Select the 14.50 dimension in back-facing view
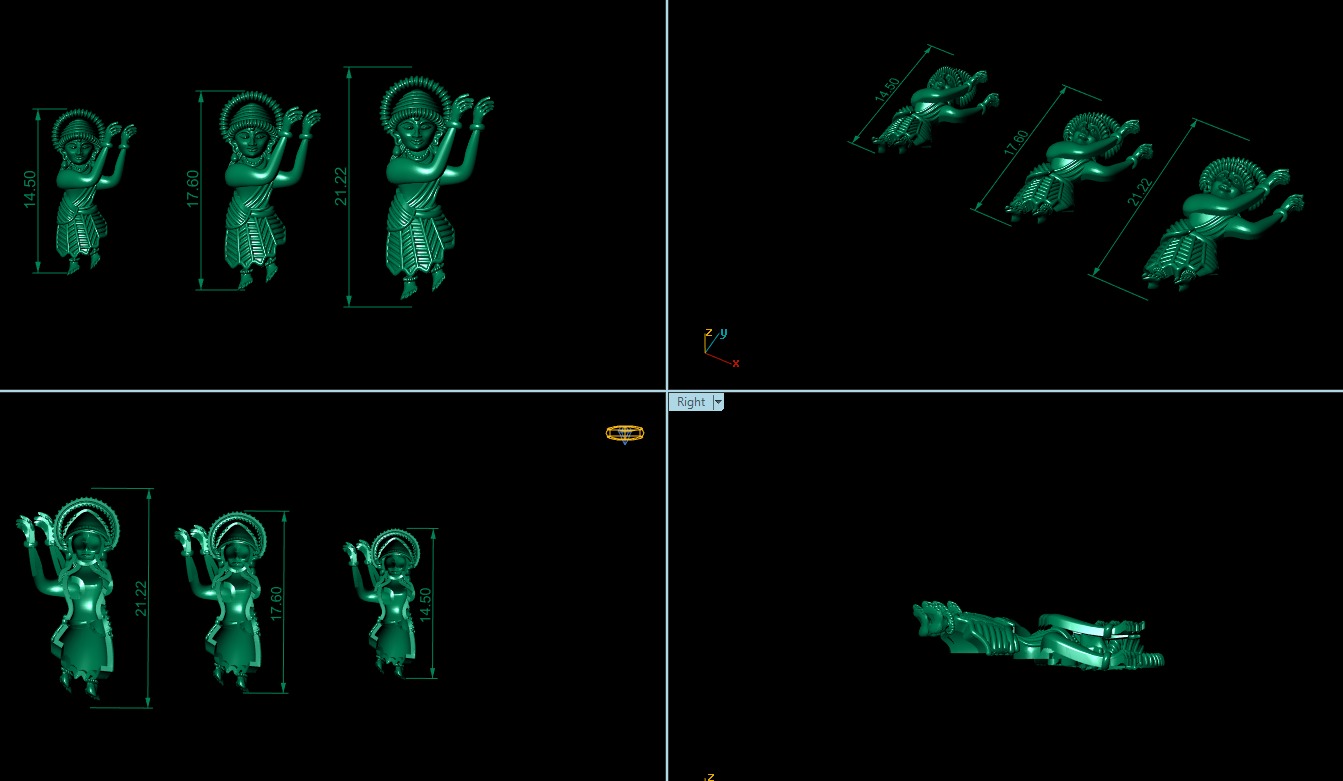This screenshot has width=1343, height=781. [426, 605]
